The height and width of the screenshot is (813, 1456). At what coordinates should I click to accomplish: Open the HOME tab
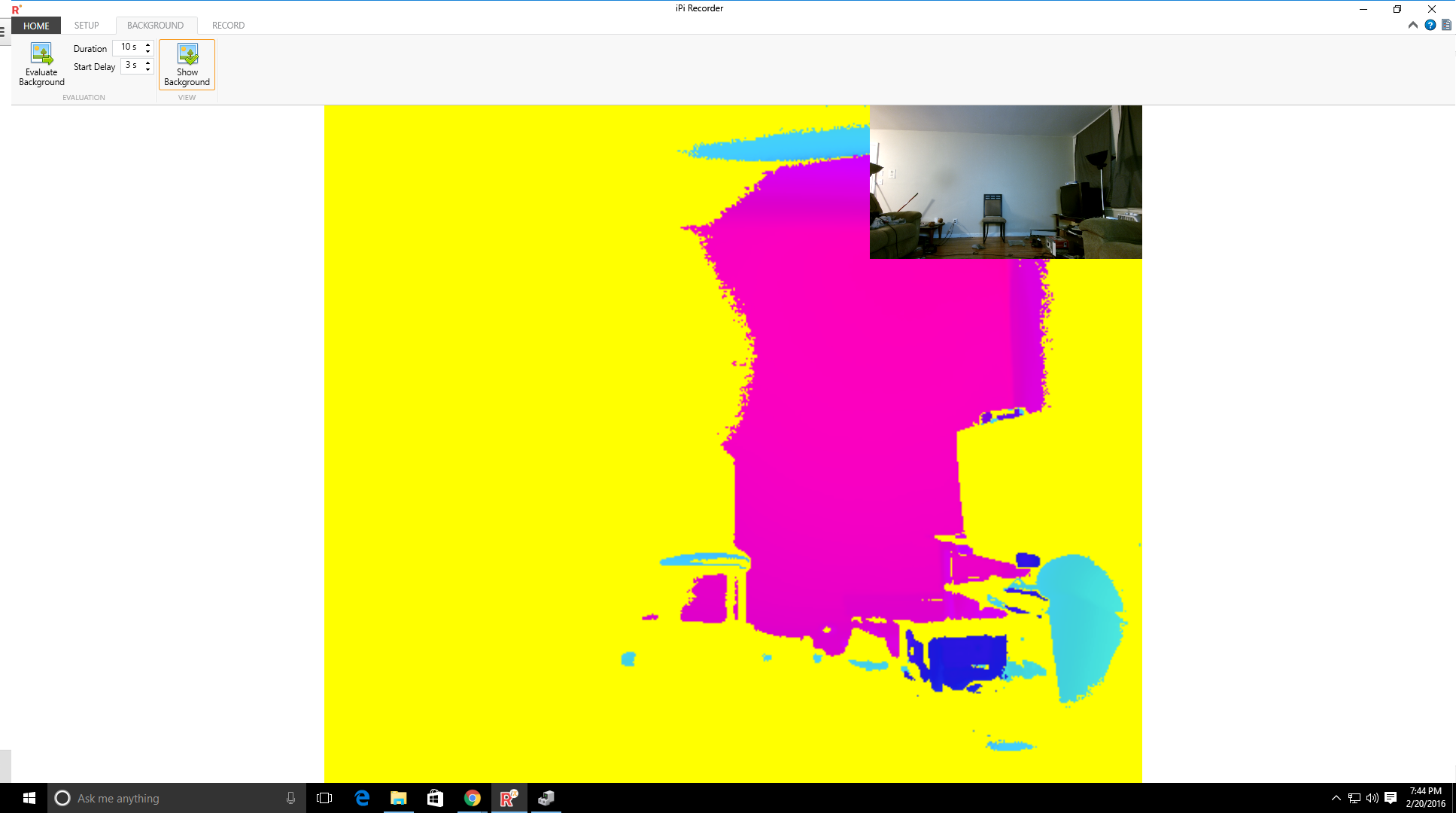pos(36,26)
